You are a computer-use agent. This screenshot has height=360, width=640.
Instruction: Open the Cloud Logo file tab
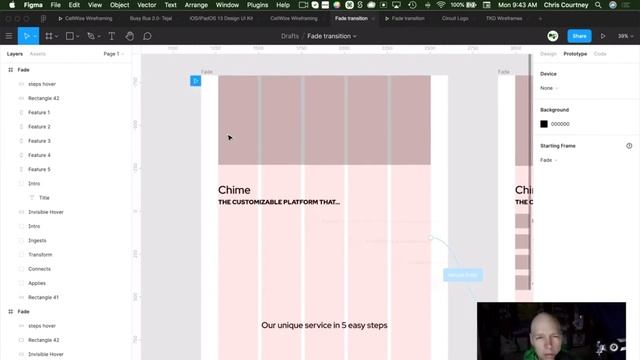(455, 18)
